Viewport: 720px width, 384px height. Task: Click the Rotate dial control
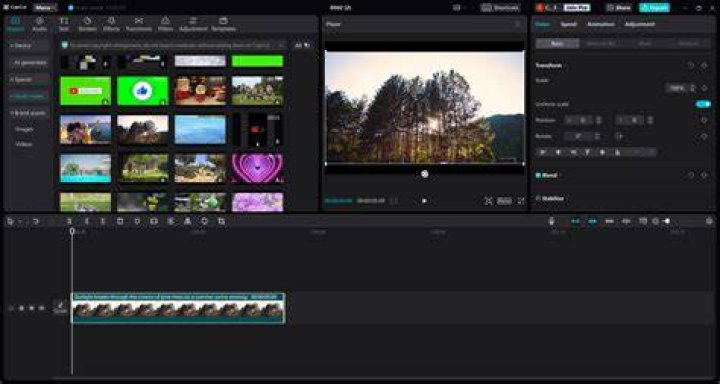619,136
